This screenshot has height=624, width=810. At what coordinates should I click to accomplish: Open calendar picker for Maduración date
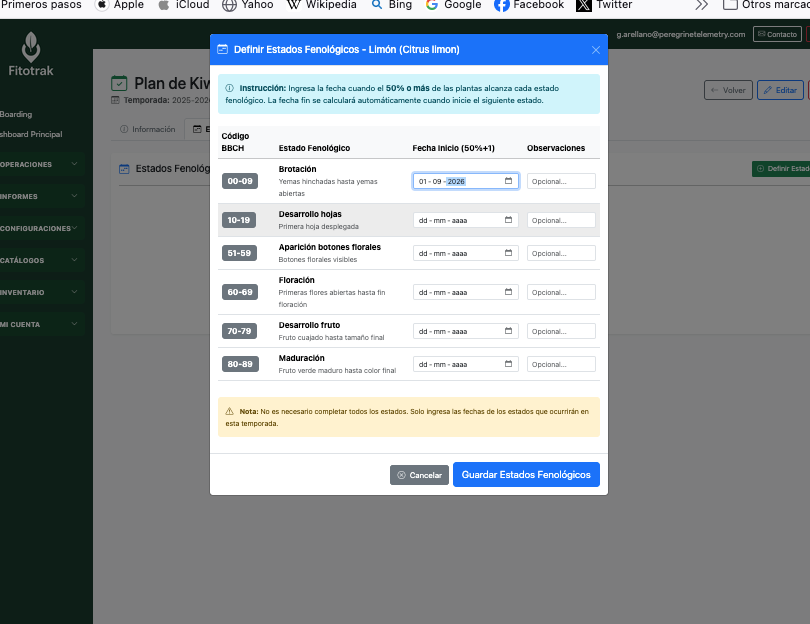coord(508,365)
